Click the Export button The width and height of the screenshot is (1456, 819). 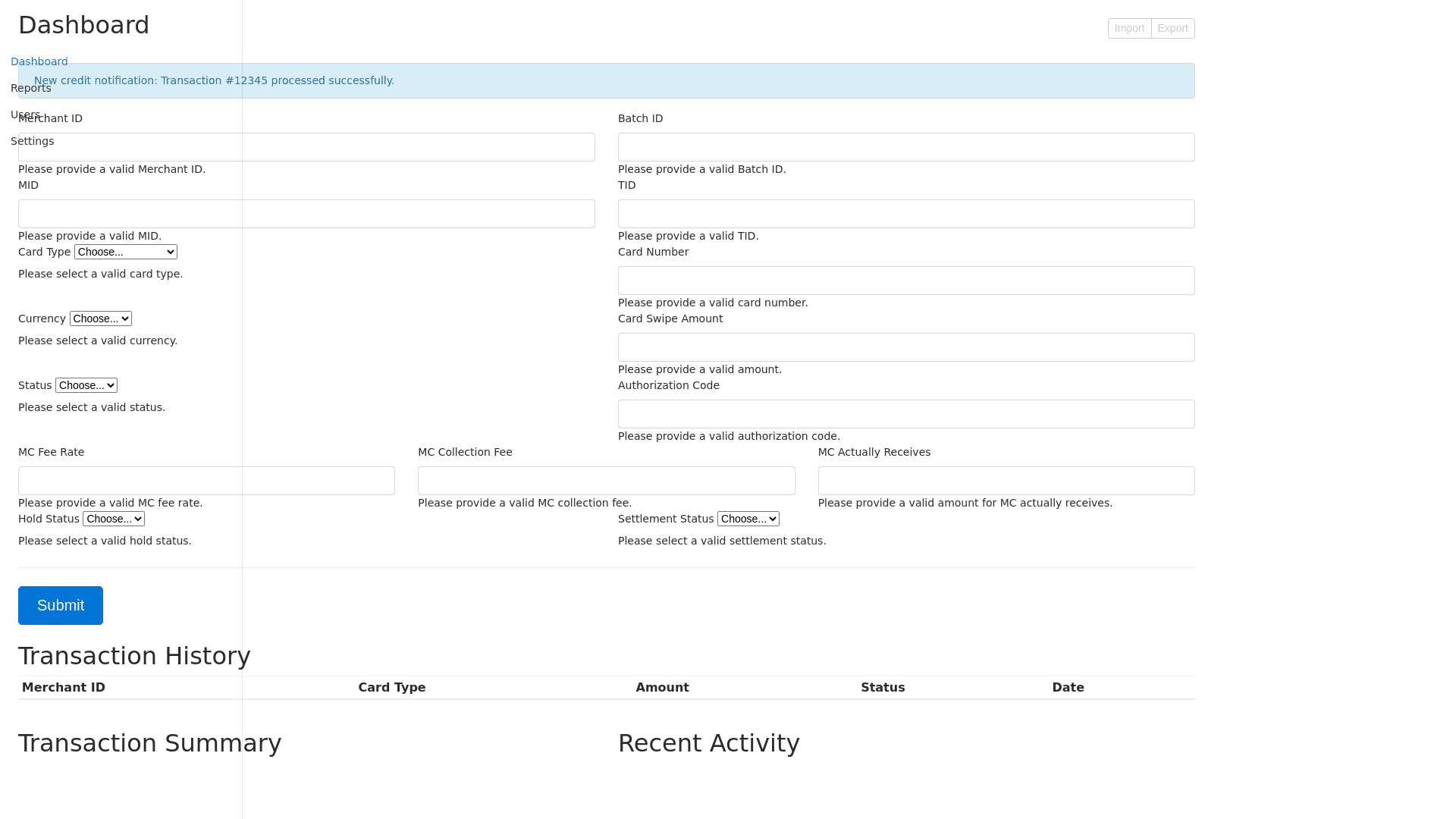(x=1172, y=28)
